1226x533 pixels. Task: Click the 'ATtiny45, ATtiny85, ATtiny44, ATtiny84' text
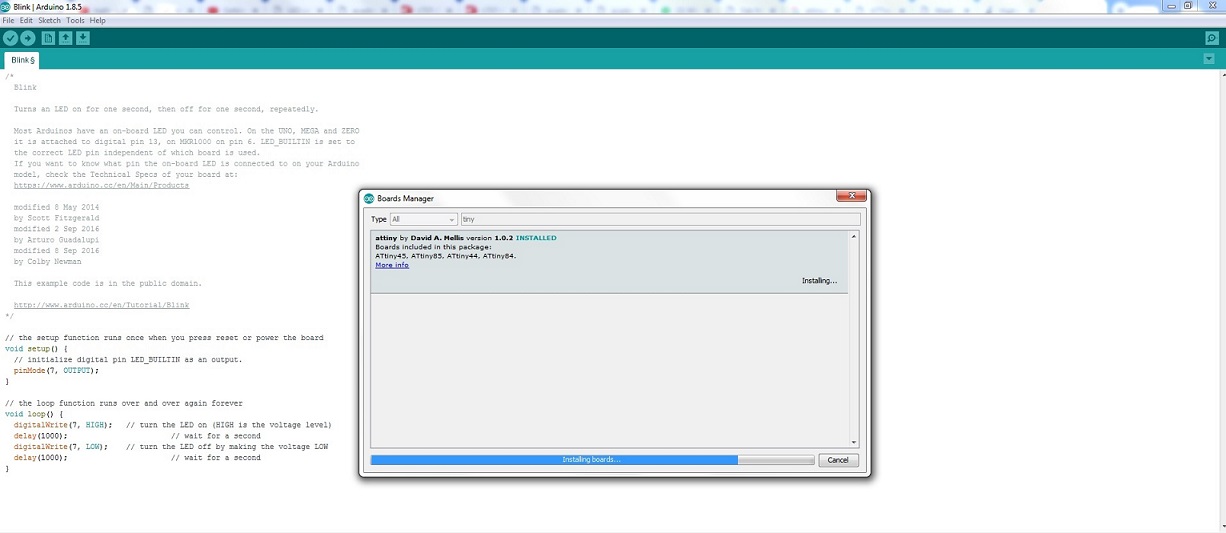click(445, 256)
